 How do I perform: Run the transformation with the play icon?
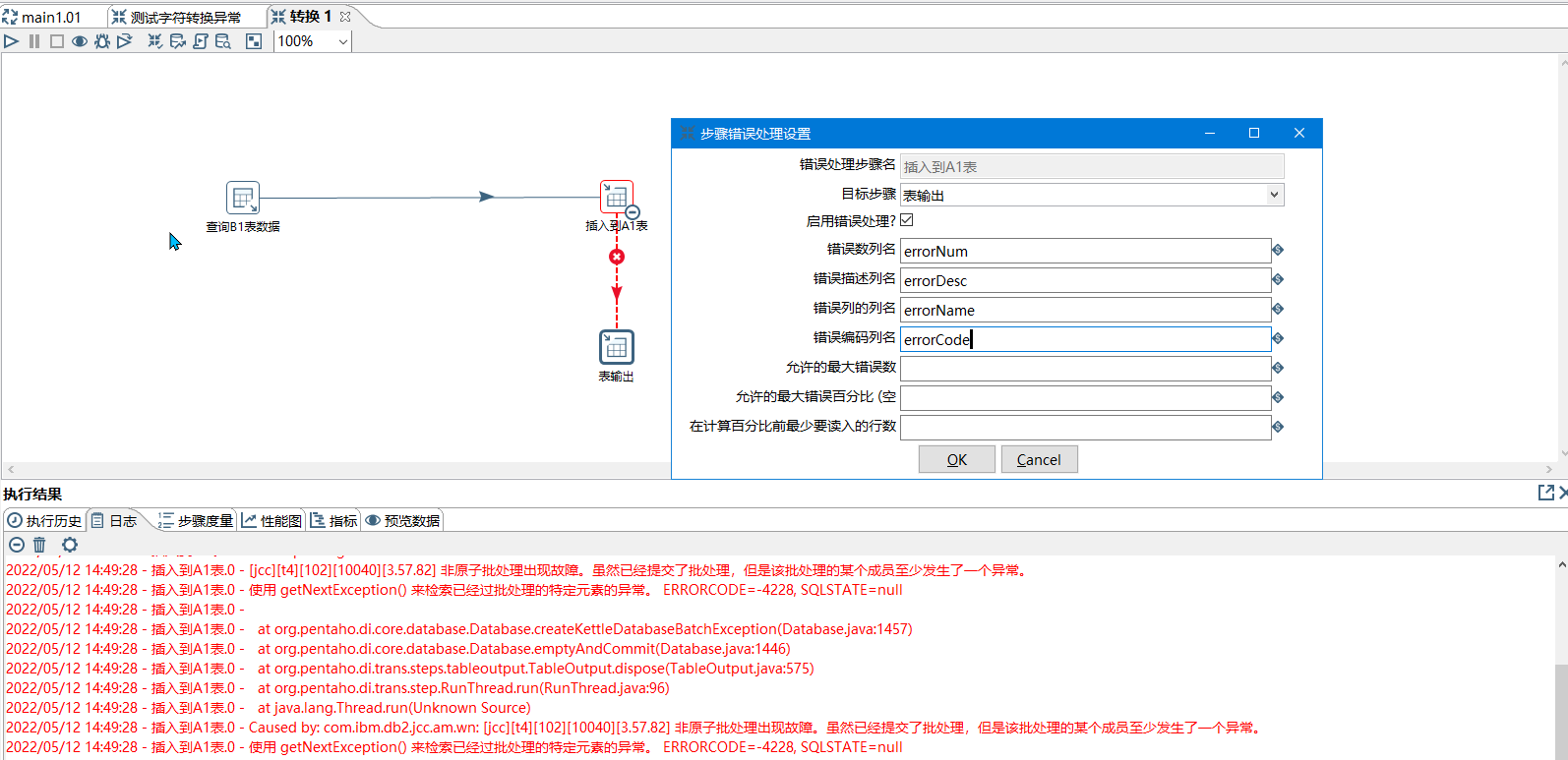coord(12,41)
